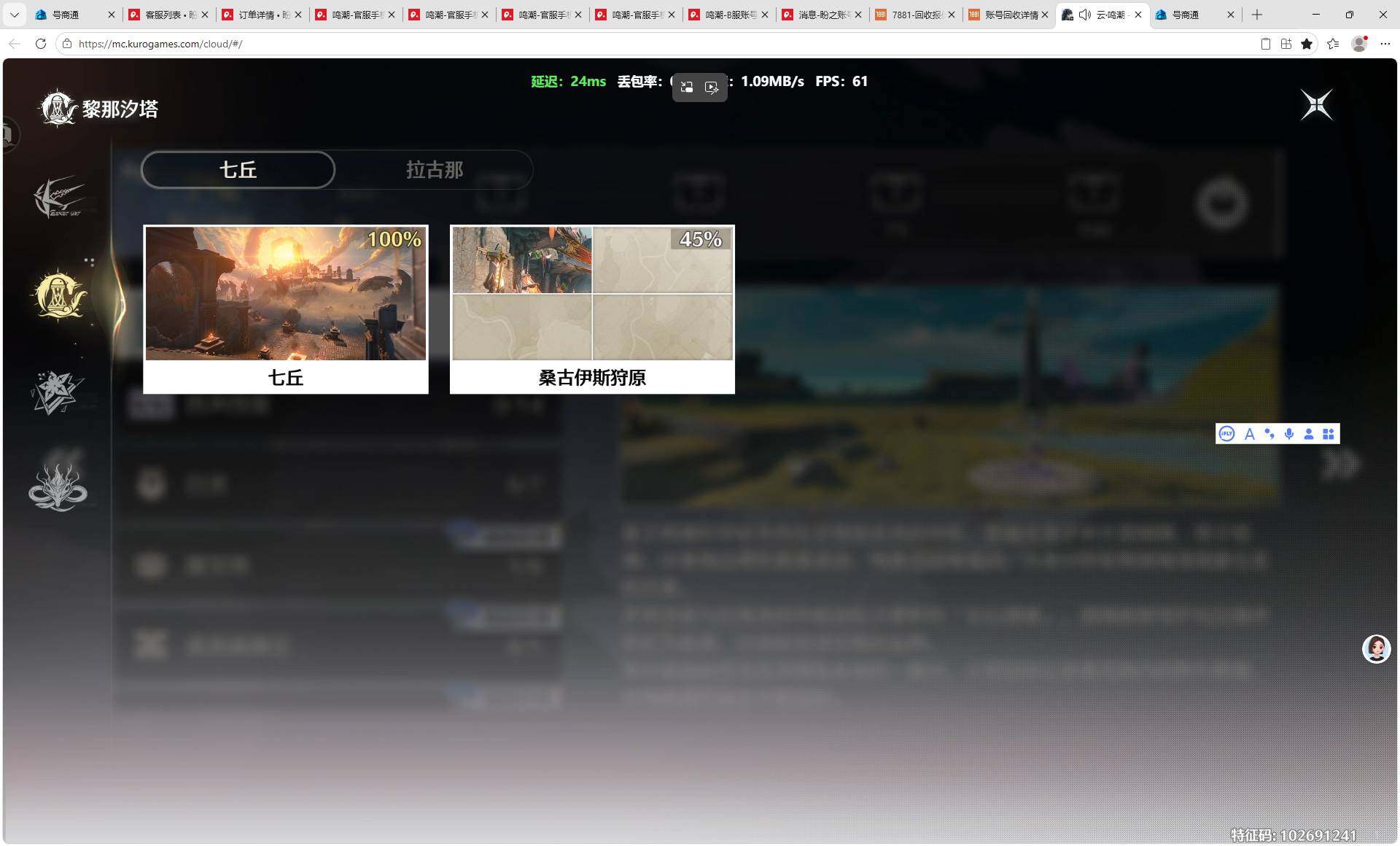Open the iFLY input method logo
Image resolution: width=1400 pixels, height=846 pixels.
pos(1226,434)
